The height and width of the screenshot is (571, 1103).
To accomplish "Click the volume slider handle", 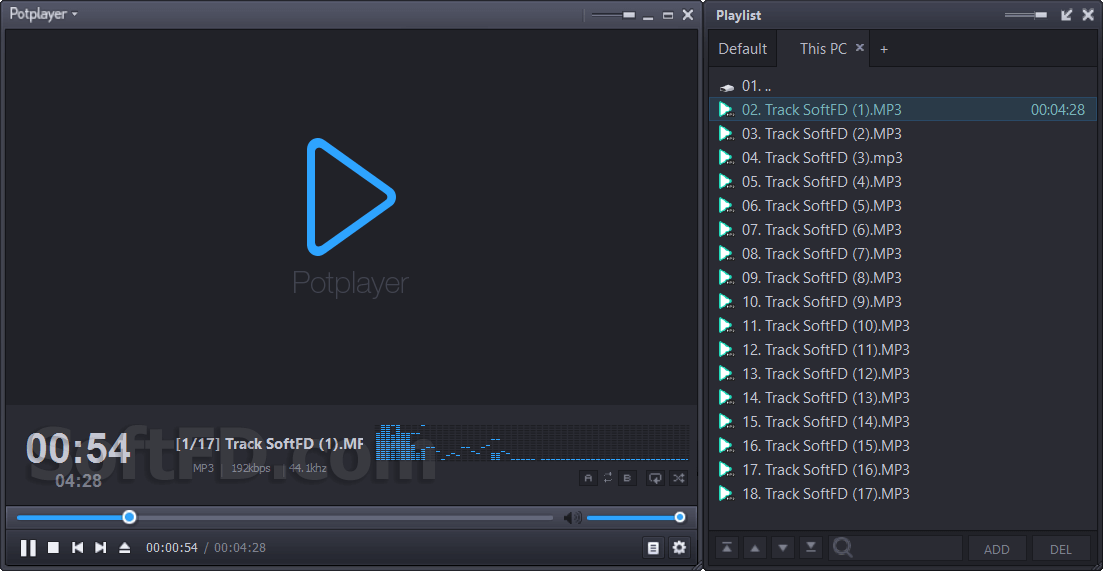I will (680, 518).
